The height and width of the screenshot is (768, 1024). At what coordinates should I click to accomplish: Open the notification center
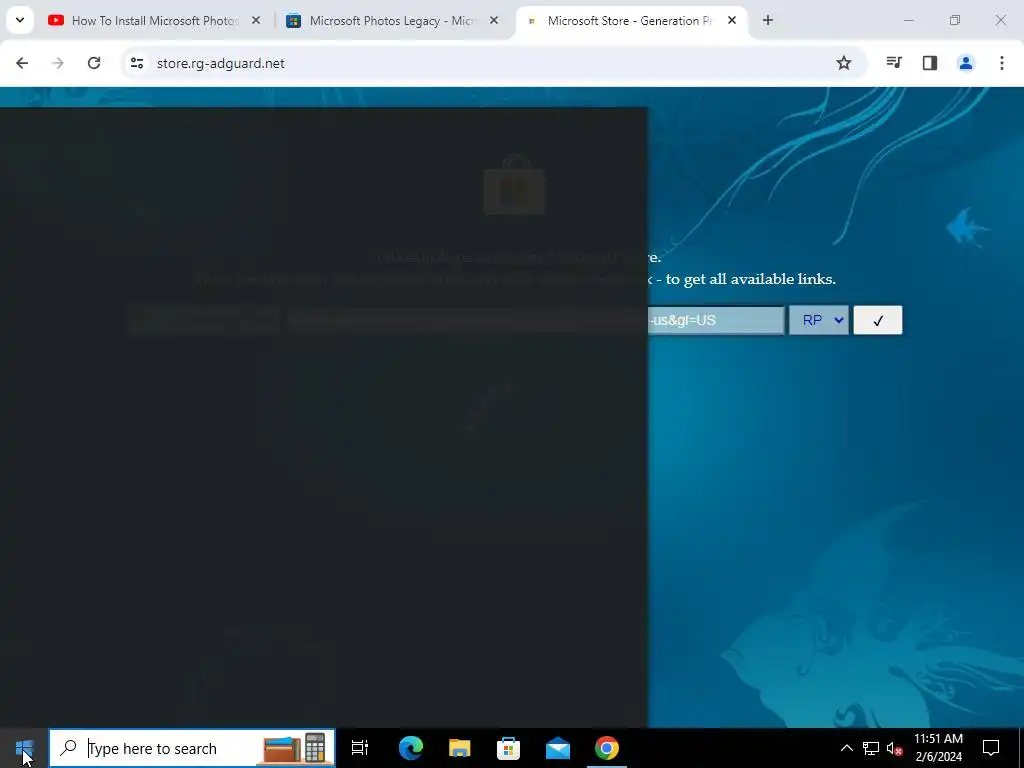[x=991, y=748]
